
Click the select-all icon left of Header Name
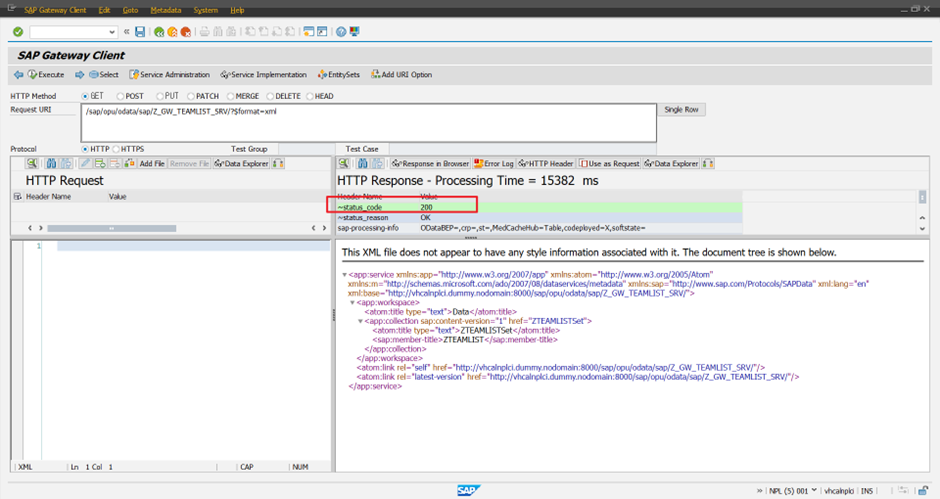pos(17,196)
